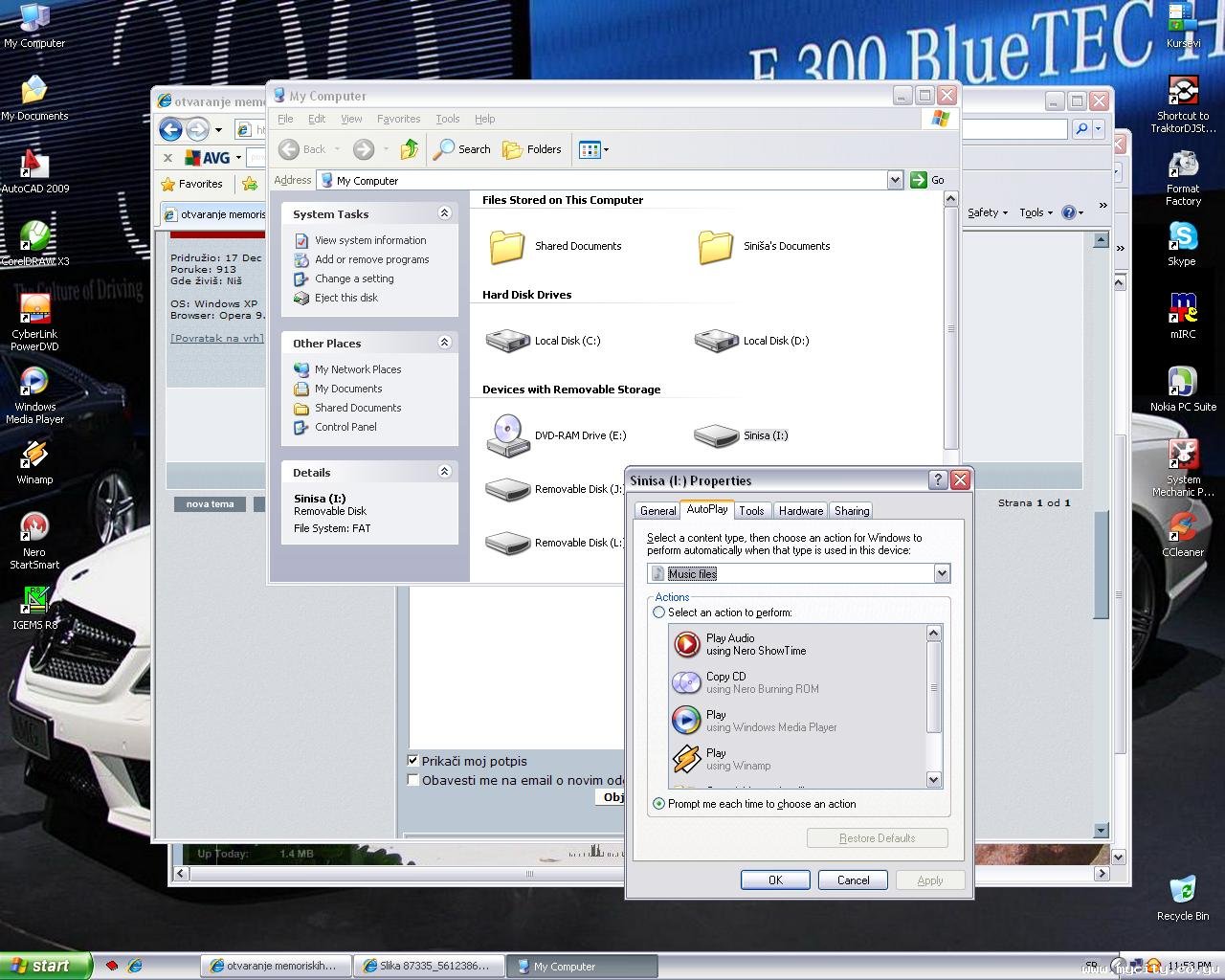Switch to Tools tab in Properties
The height and width of the screenshot is (980, 1225).
(x=752, y=511)
